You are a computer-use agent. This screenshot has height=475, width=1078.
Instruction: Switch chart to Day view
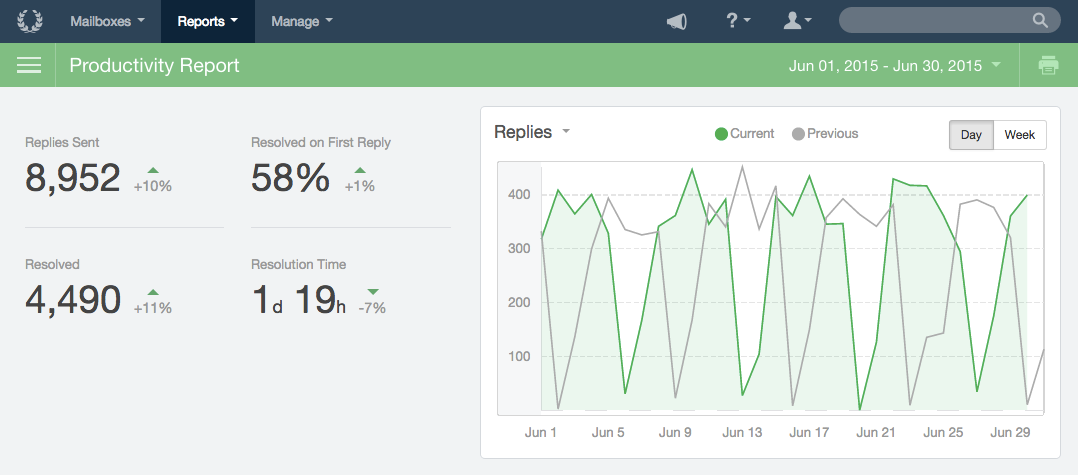(x=971, y=135)
